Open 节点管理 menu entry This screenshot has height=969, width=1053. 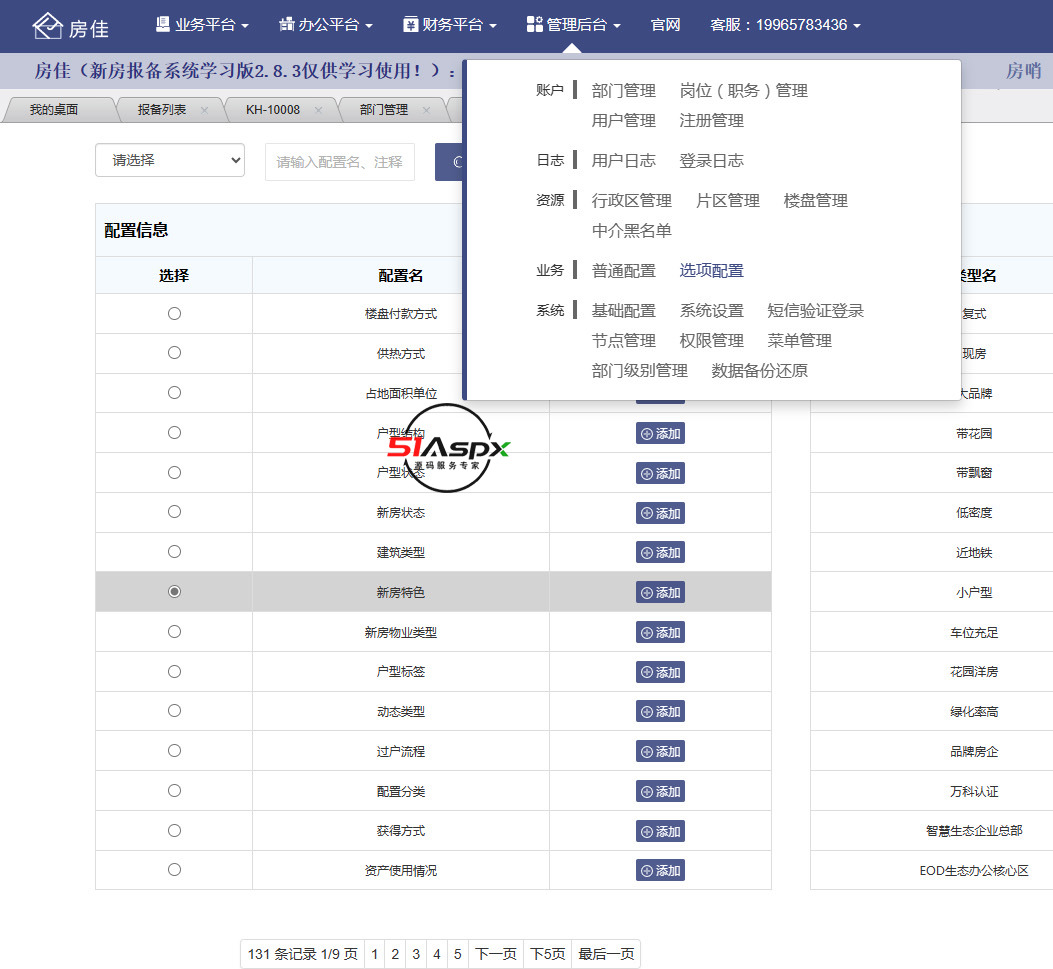[x=623, y=340]
